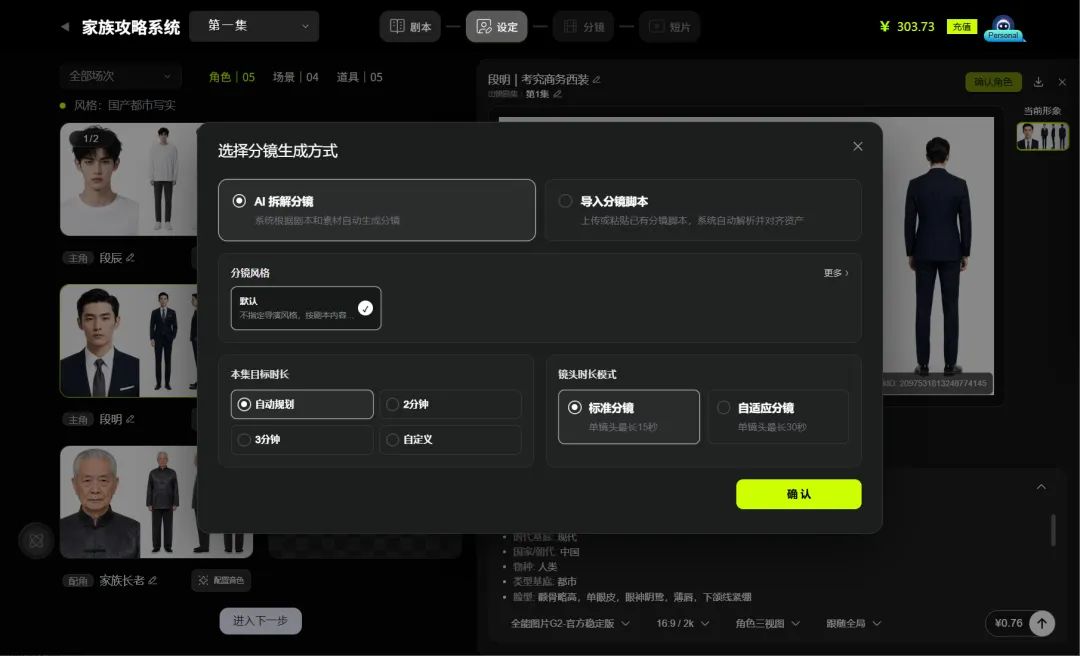Viewport: 1080px width, 656px height.
Task: Open the 跟随全局 dropdown
Action: point(853,624)
